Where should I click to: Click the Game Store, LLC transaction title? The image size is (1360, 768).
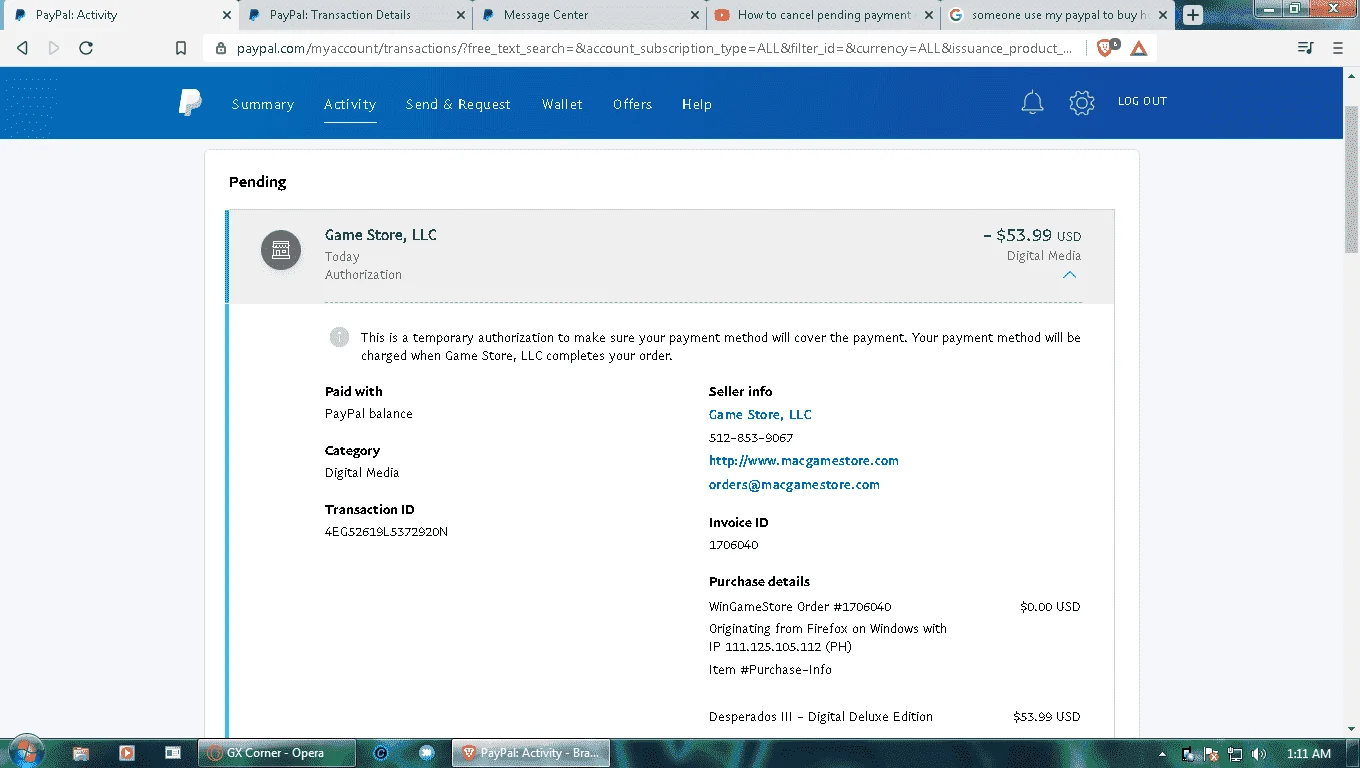381,235
